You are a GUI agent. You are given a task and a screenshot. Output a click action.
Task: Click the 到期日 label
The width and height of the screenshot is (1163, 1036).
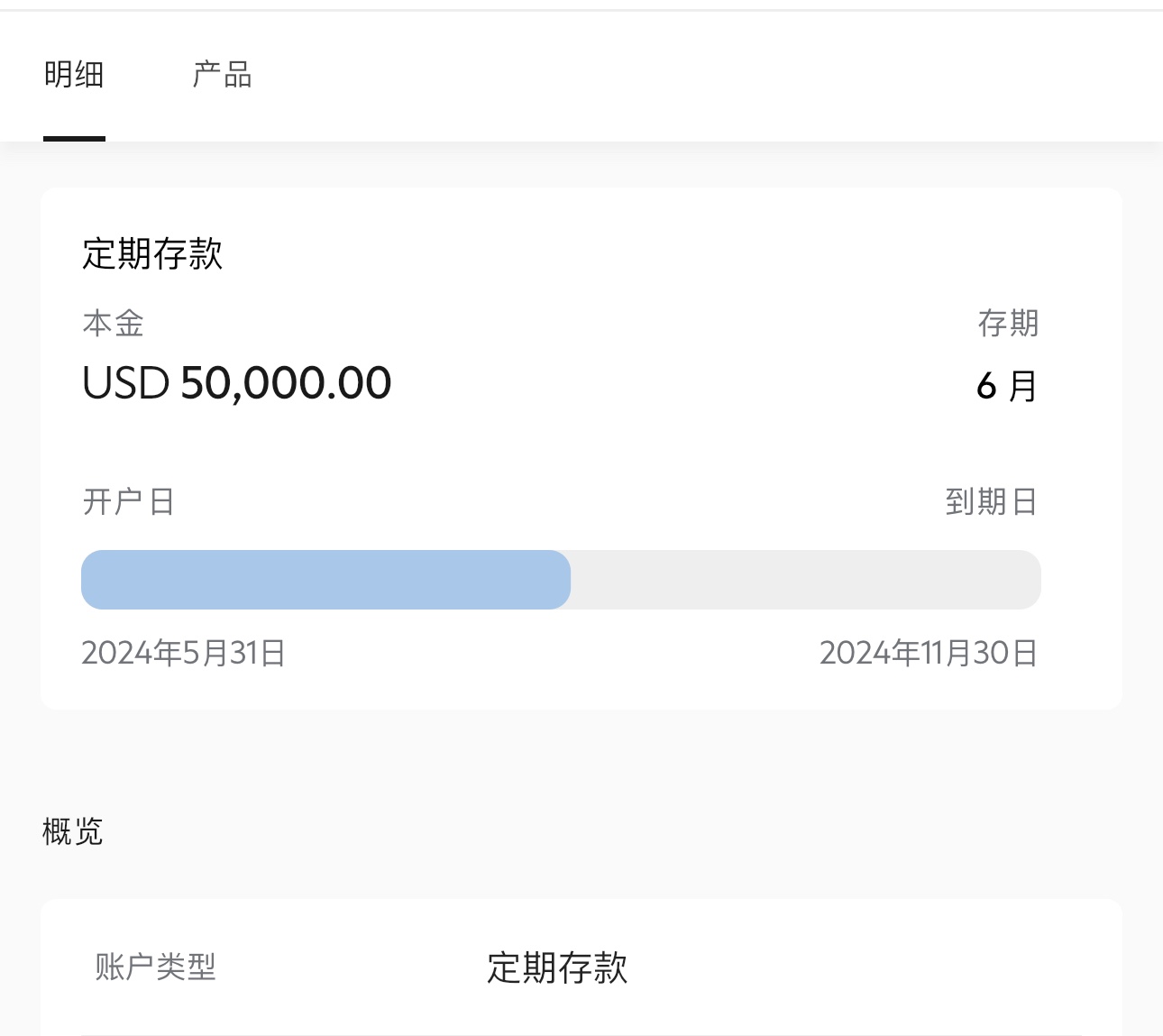[992, 501]
